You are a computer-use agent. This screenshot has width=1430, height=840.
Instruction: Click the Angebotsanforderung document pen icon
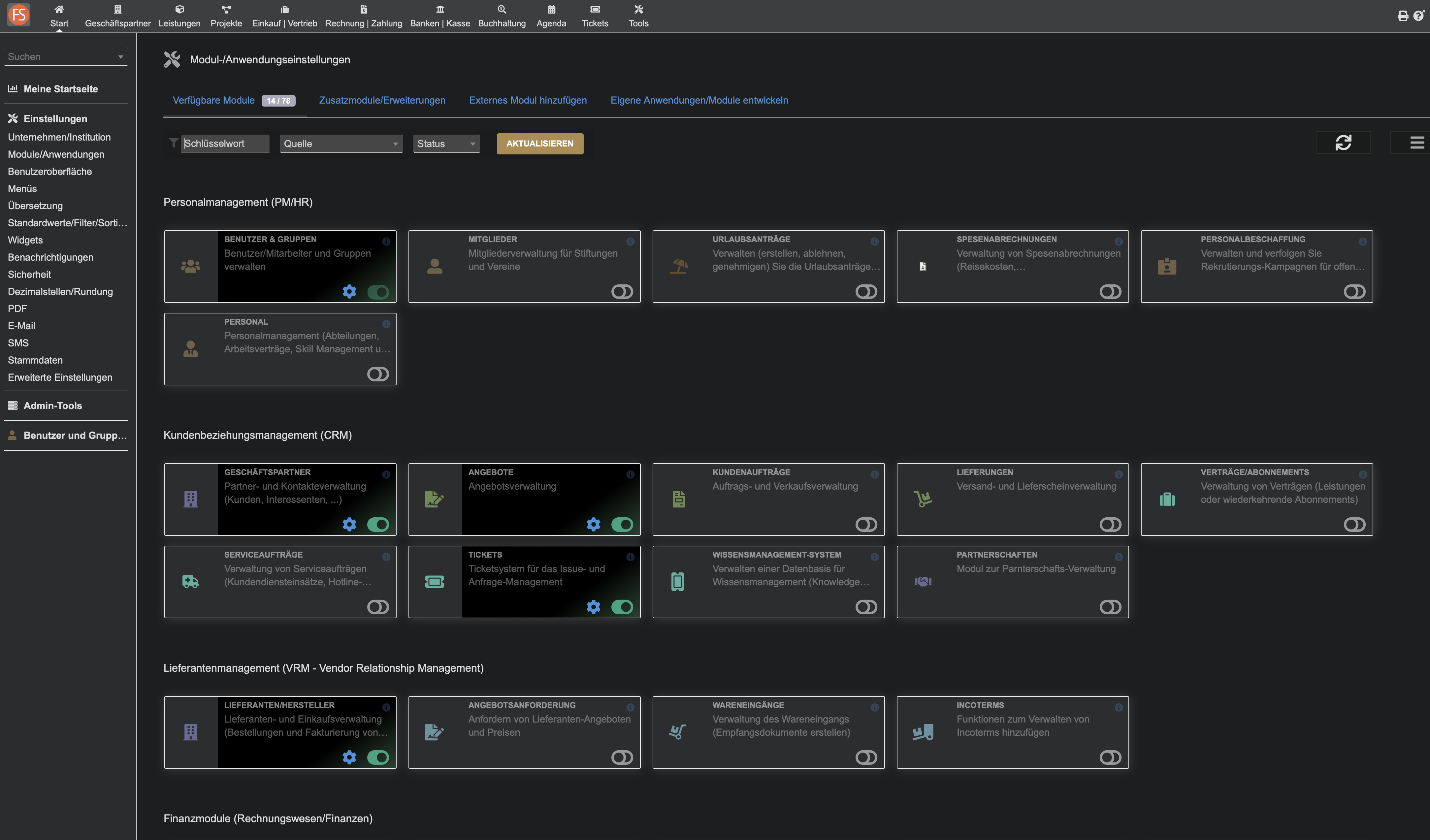click(434, 732)
